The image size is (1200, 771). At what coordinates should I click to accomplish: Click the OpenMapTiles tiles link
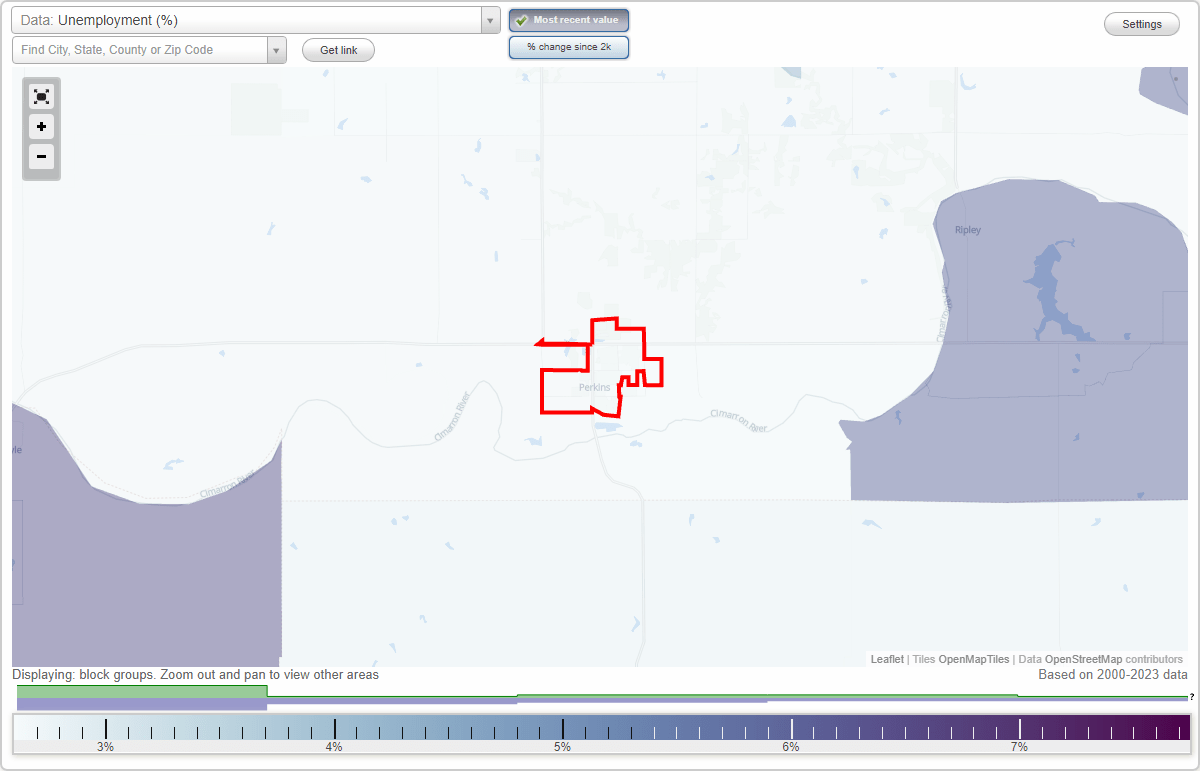[x=972, y=659]
